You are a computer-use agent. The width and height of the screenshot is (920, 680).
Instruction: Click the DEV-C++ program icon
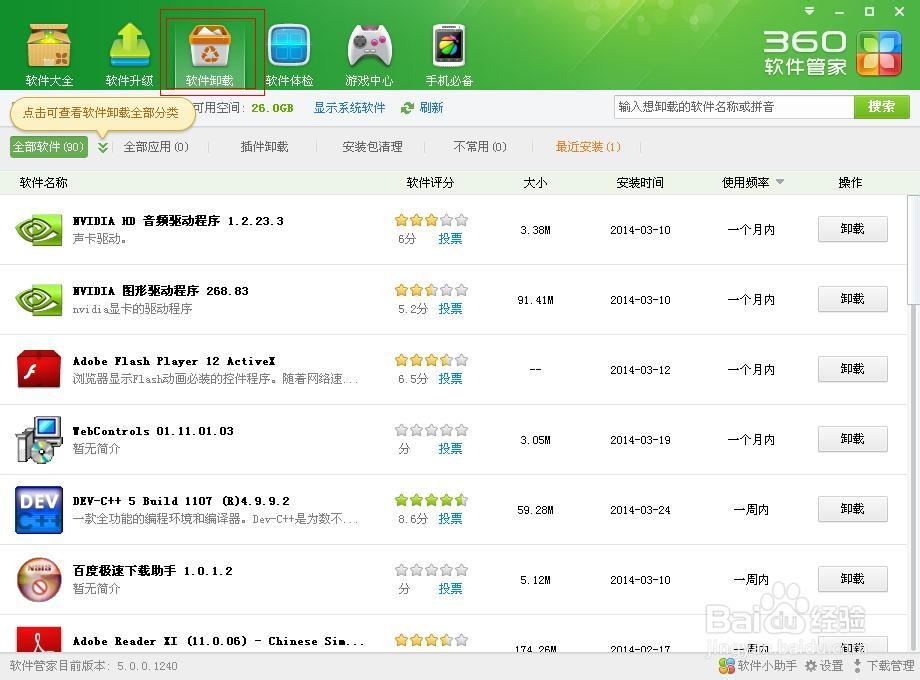click(x=39, y=510)
